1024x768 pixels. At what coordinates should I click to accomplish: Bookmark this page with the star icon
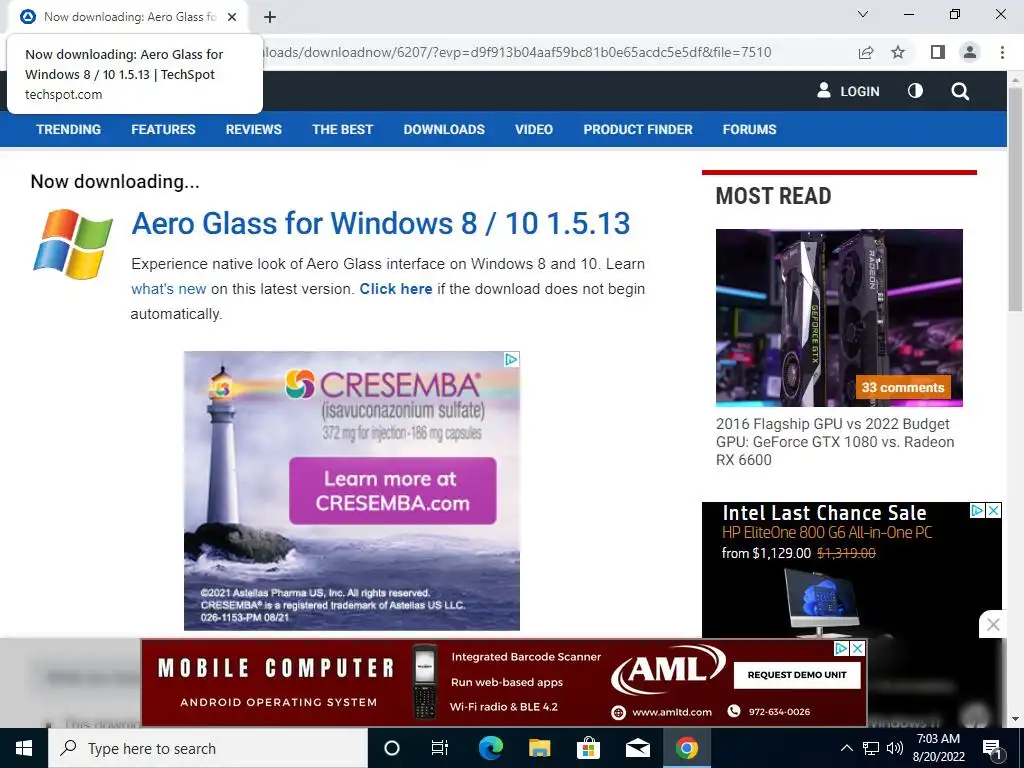coord(898,52)
